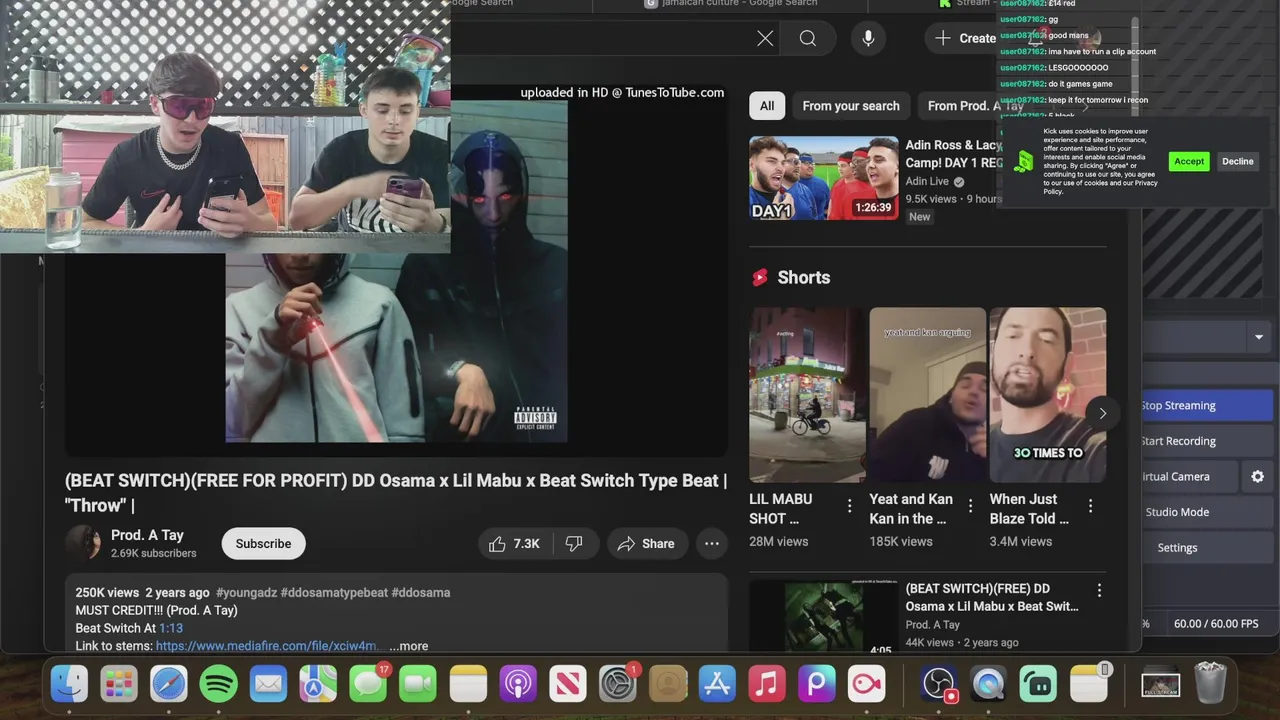Viewport: 1280px width, 720px height.
Task: Open Launchpad in the dock
Action: [x=119, y=684]
